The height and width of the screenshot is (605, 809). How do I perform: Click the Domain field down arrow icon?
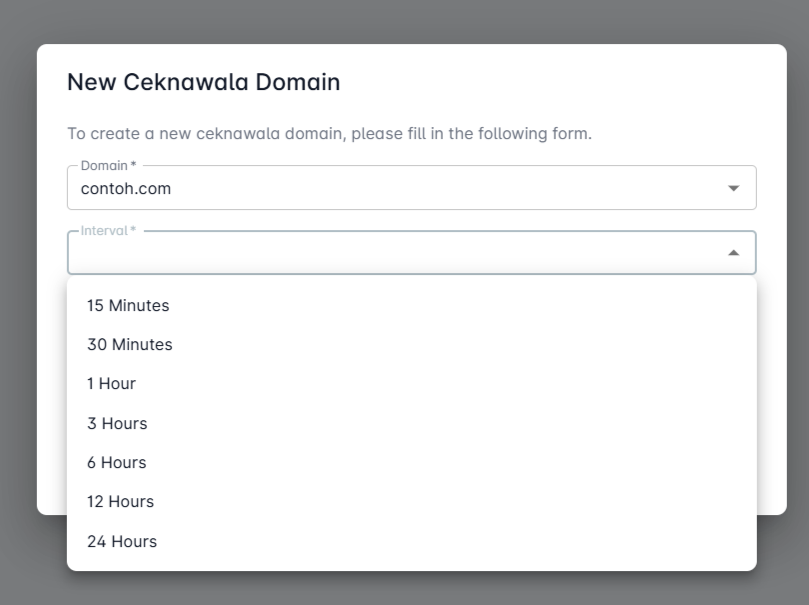(x=734, y=188)
